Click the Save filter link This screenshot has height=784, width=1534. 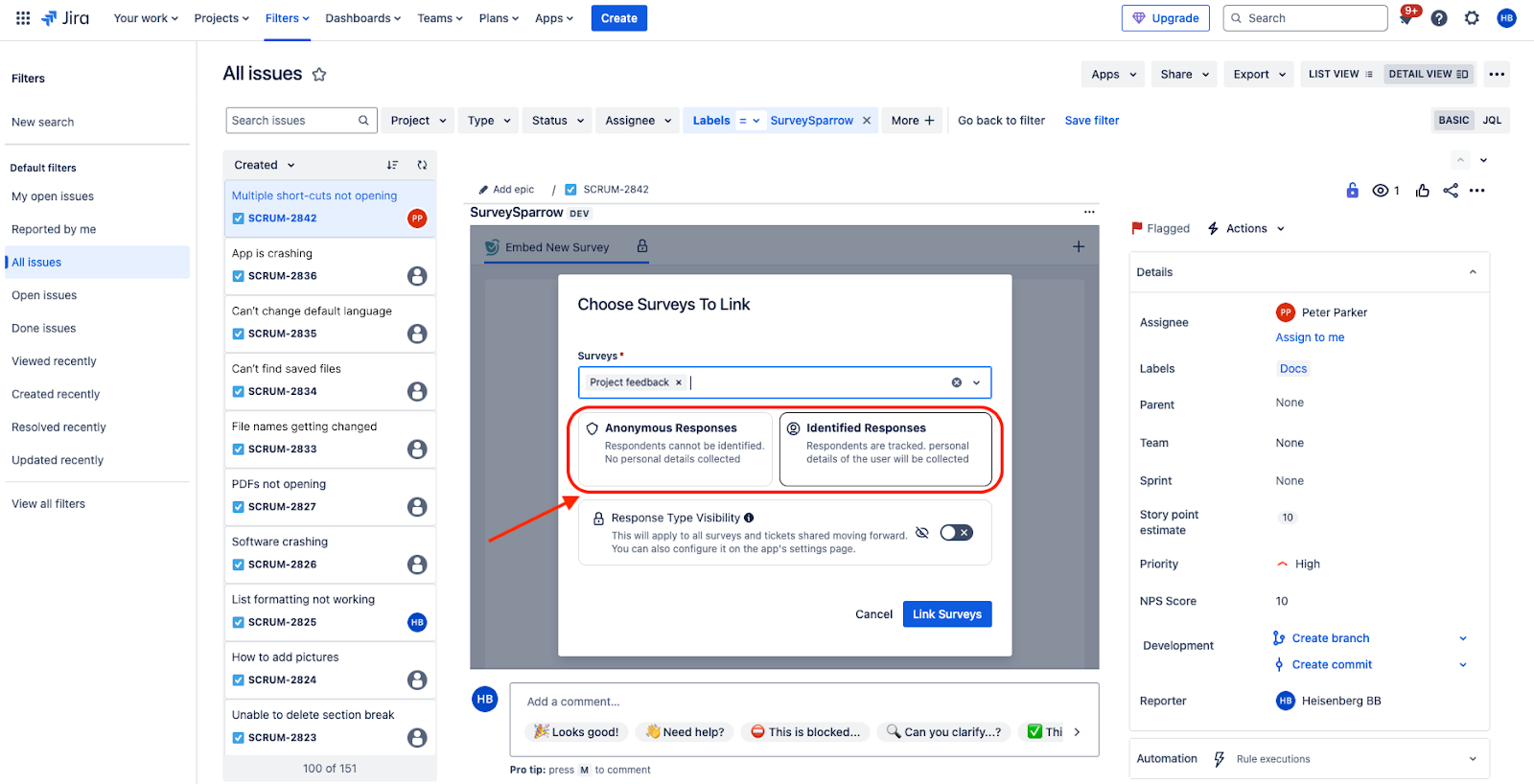click(1091, 121)
